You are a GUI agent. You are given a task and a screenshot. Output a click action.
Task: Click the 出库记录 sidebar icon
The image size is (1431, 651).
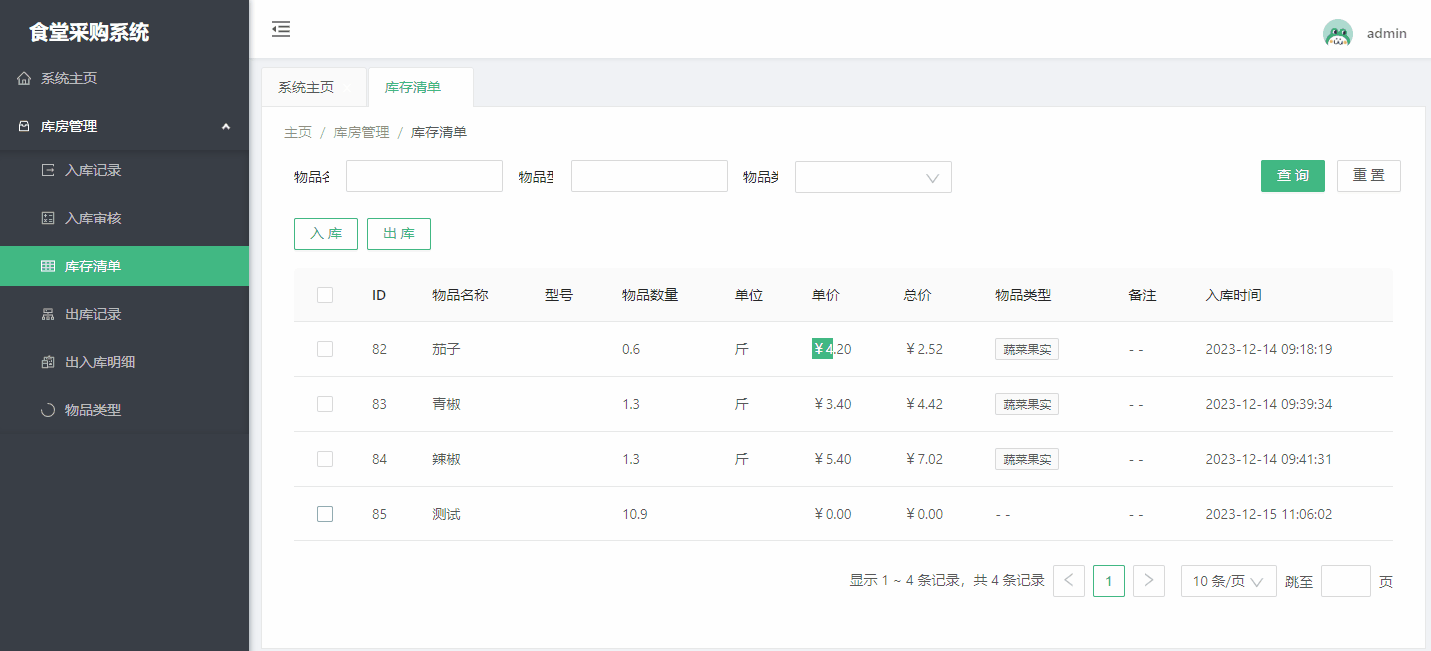pyautogui.click(x=48, y=314)
